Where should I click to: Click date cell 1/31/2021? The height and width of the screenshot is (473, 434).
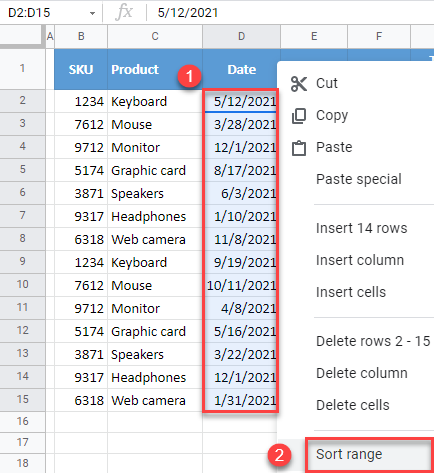pyautogui.click(x=241, y=400)
